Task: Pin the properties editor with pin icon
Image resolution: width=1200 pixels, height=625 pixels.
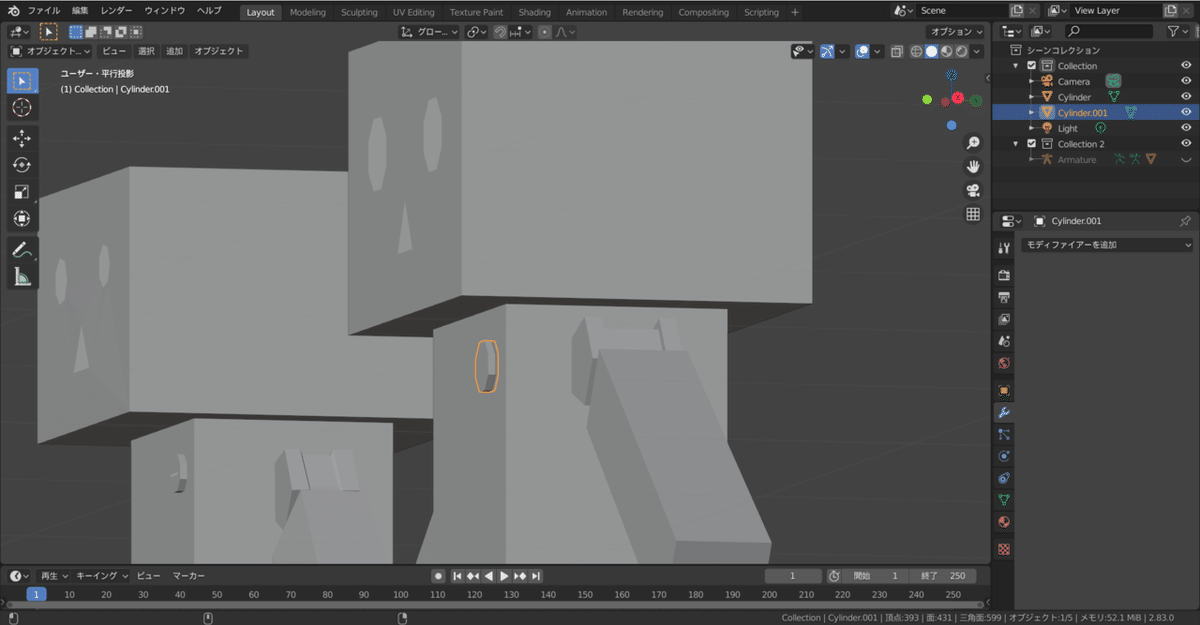Action: click(x=1185, y=221)
